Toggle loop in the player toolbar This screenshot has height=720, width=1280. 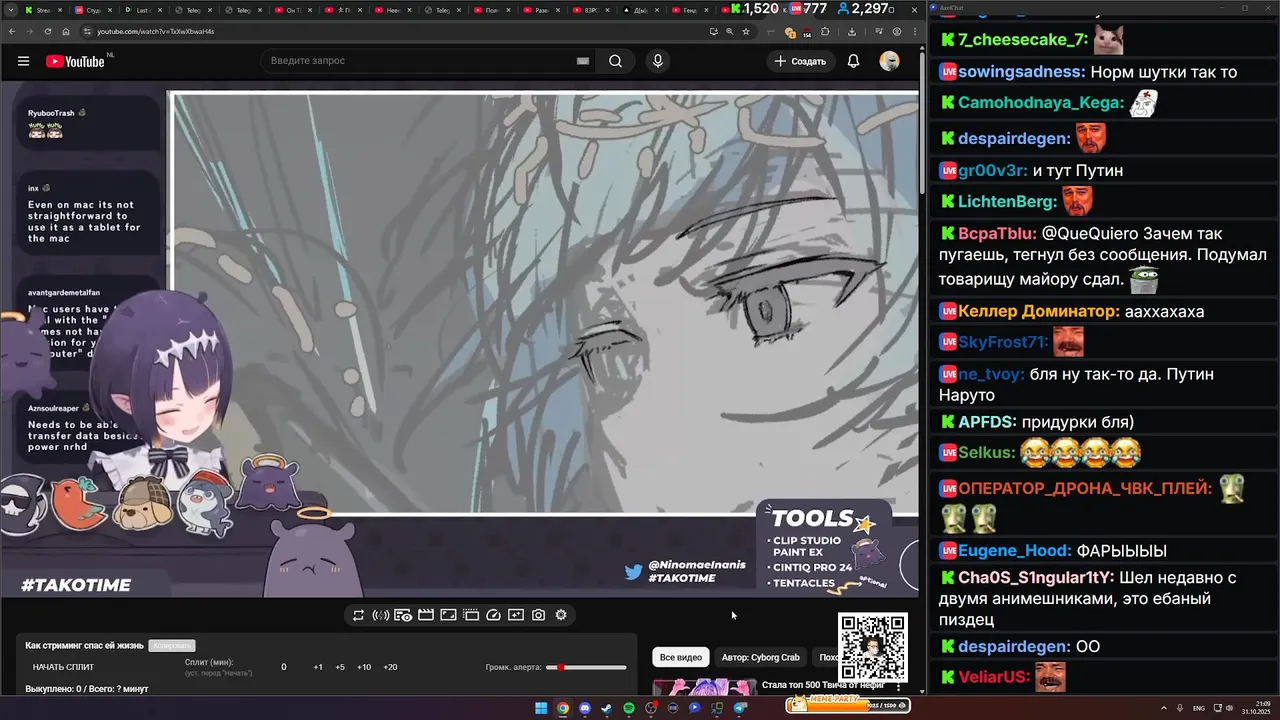[x=358, y=615]
